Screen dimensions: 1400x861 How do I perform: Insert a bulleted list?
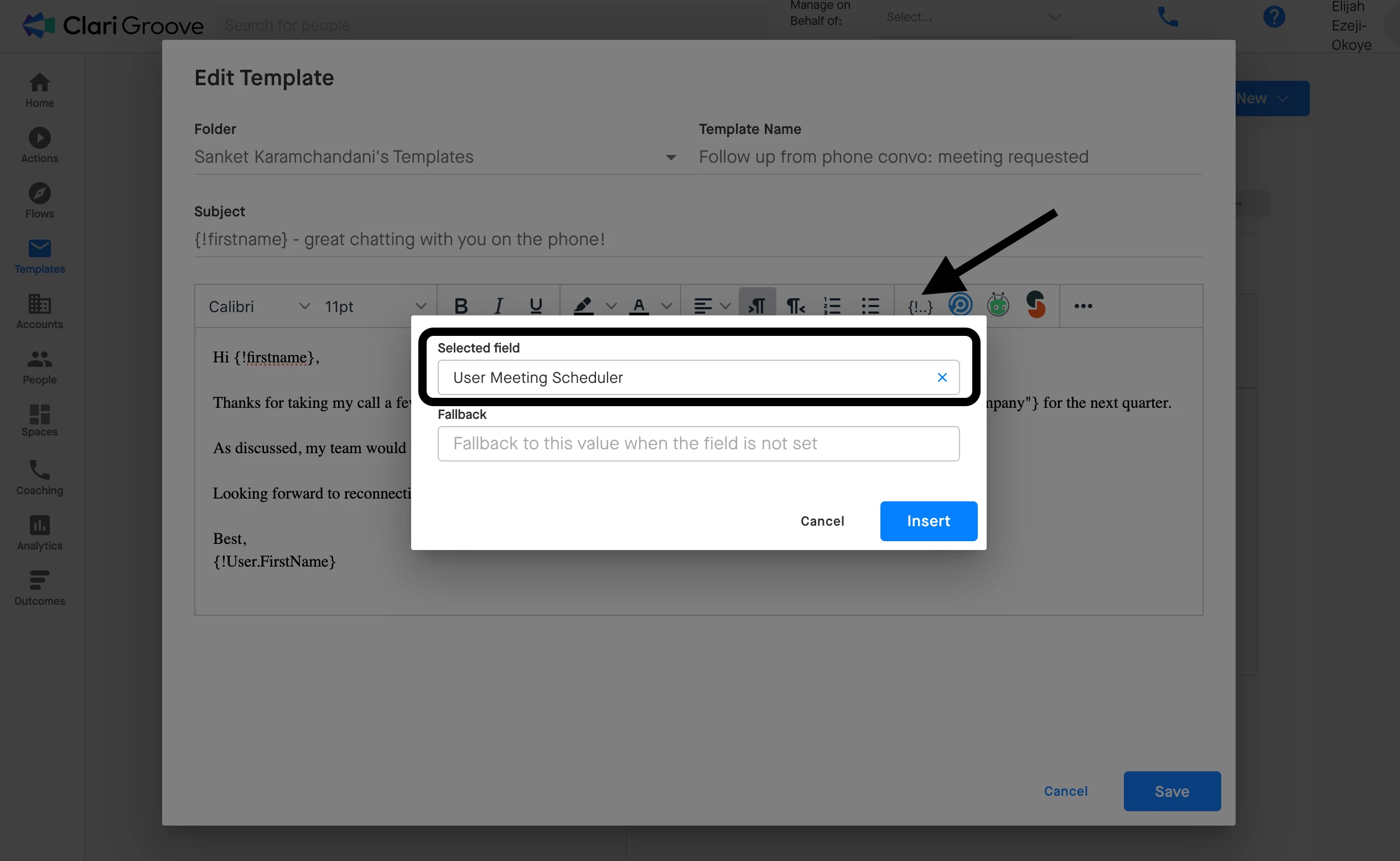(x=870, y=306)
